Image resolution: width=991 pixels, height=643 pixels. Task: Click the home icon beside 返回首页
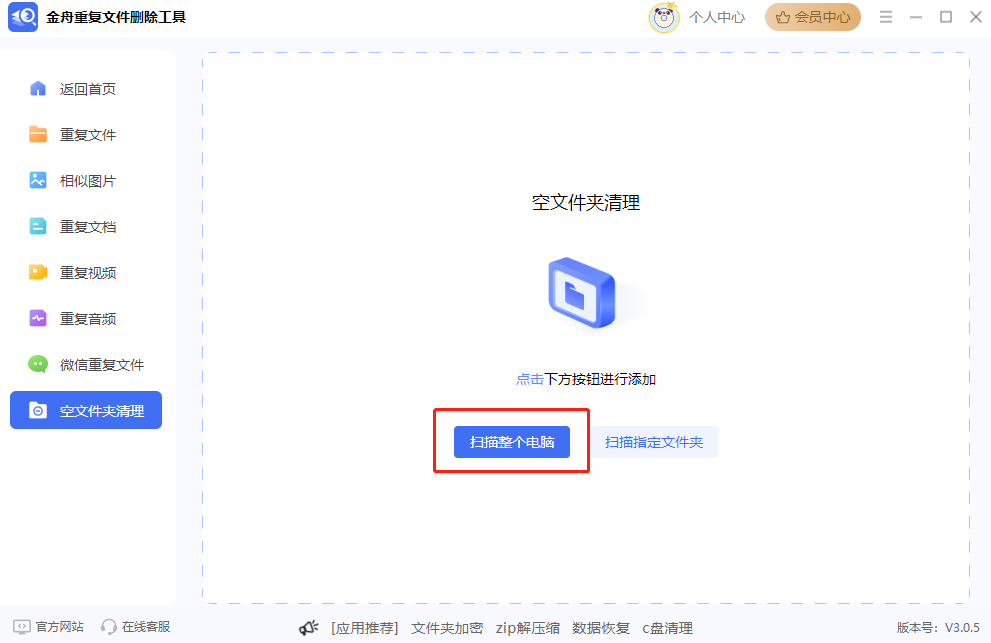38,89
